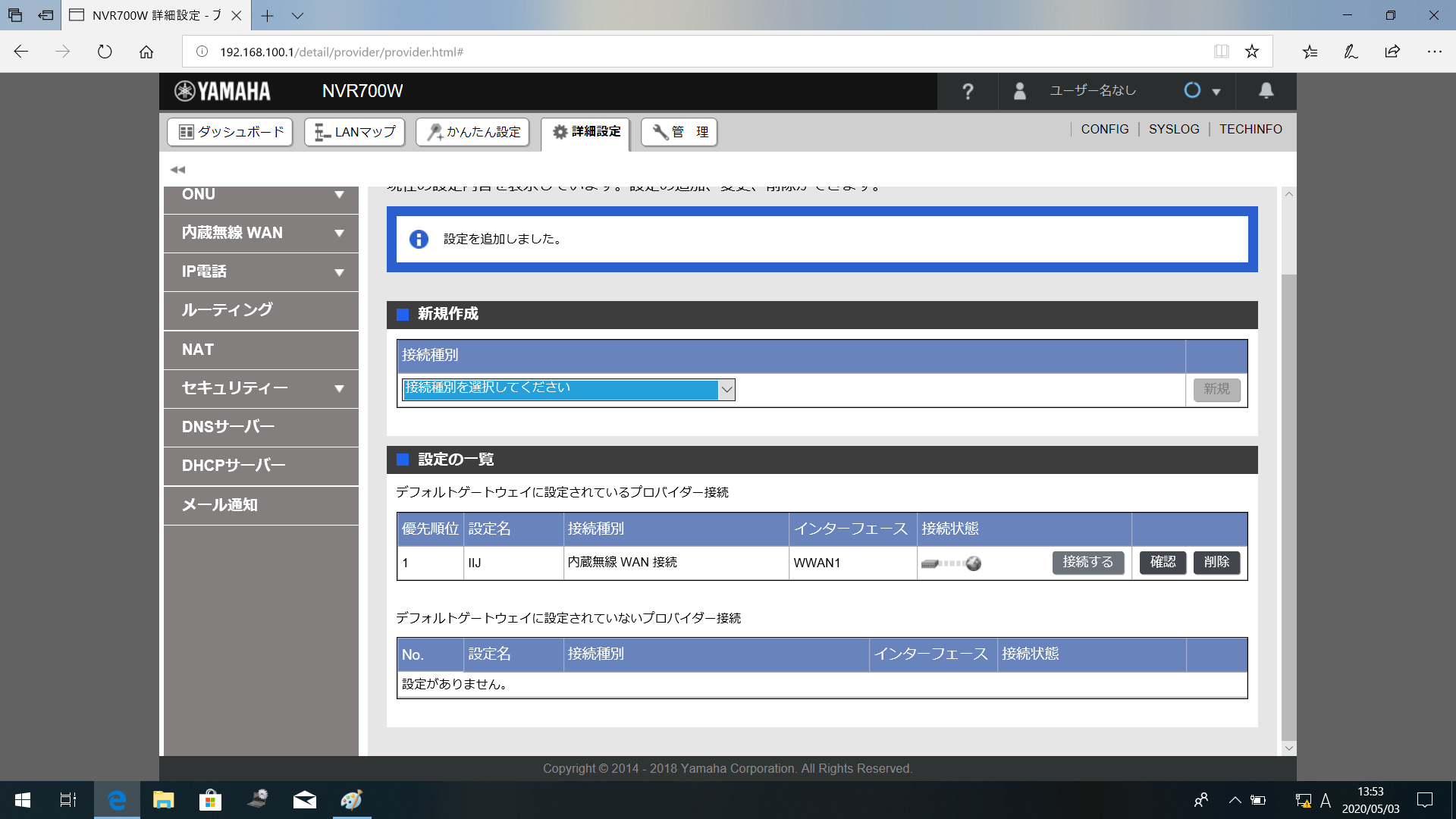Click the WWAN1 interface cell
The width and height of the screenshot is (1456, 819).
point(852,563)
